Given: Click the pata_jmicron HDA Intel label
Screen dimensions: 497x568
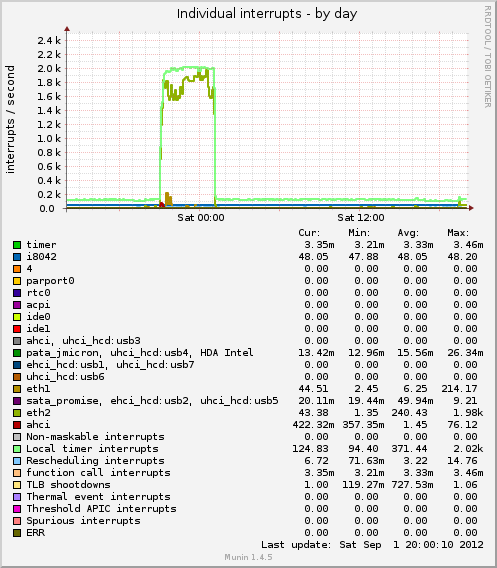Looking at the screenshot, I should (x=140, y=353).
